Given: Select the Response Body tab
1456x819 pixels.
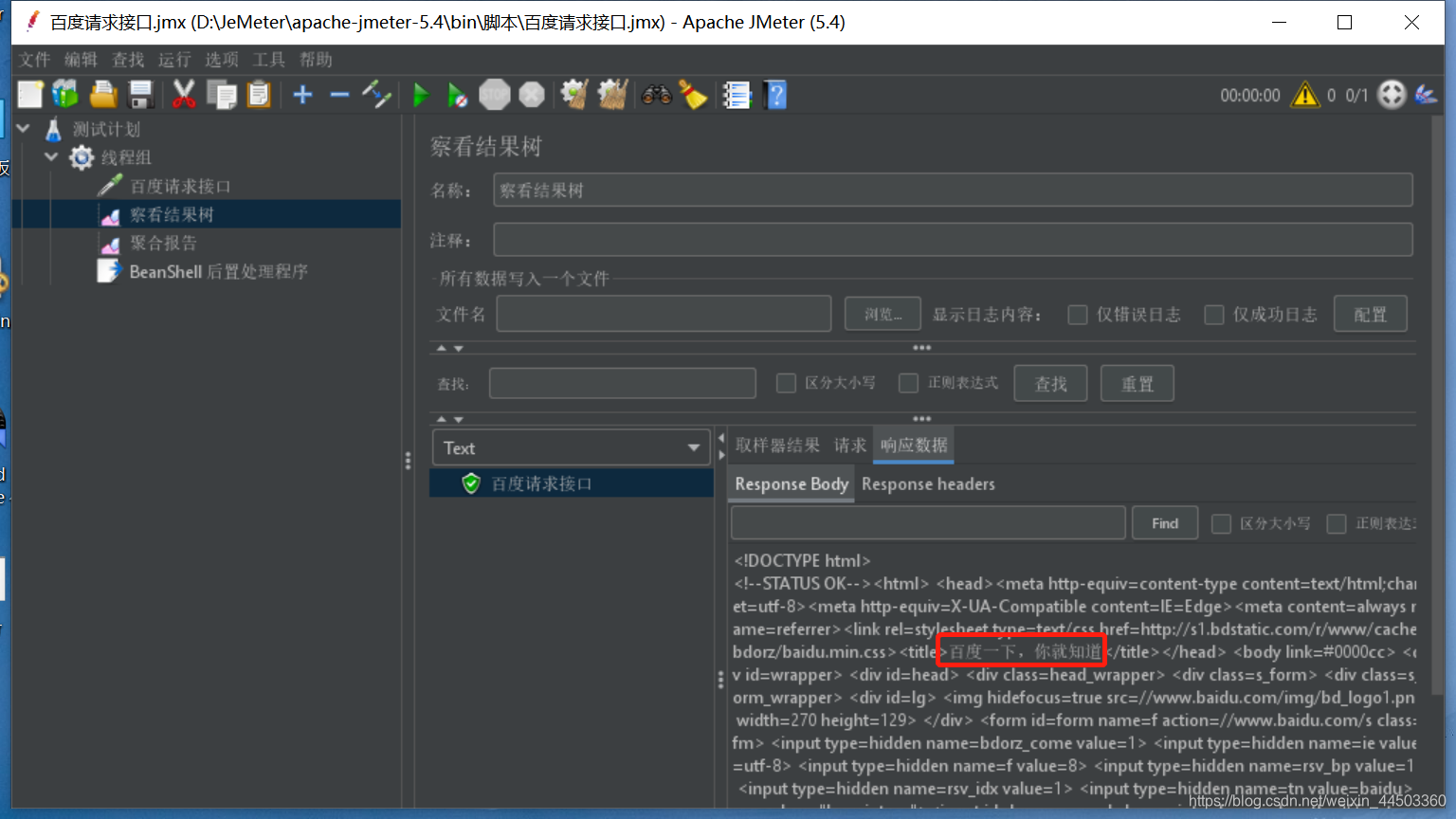Looking at the screenshot, I should click(792, 483).
